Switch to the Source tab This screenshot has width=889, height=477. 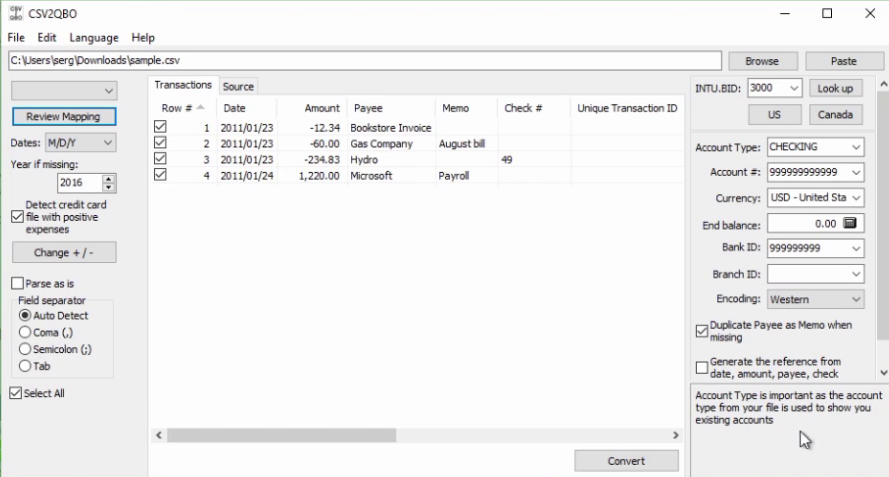[x=238, y=86]
